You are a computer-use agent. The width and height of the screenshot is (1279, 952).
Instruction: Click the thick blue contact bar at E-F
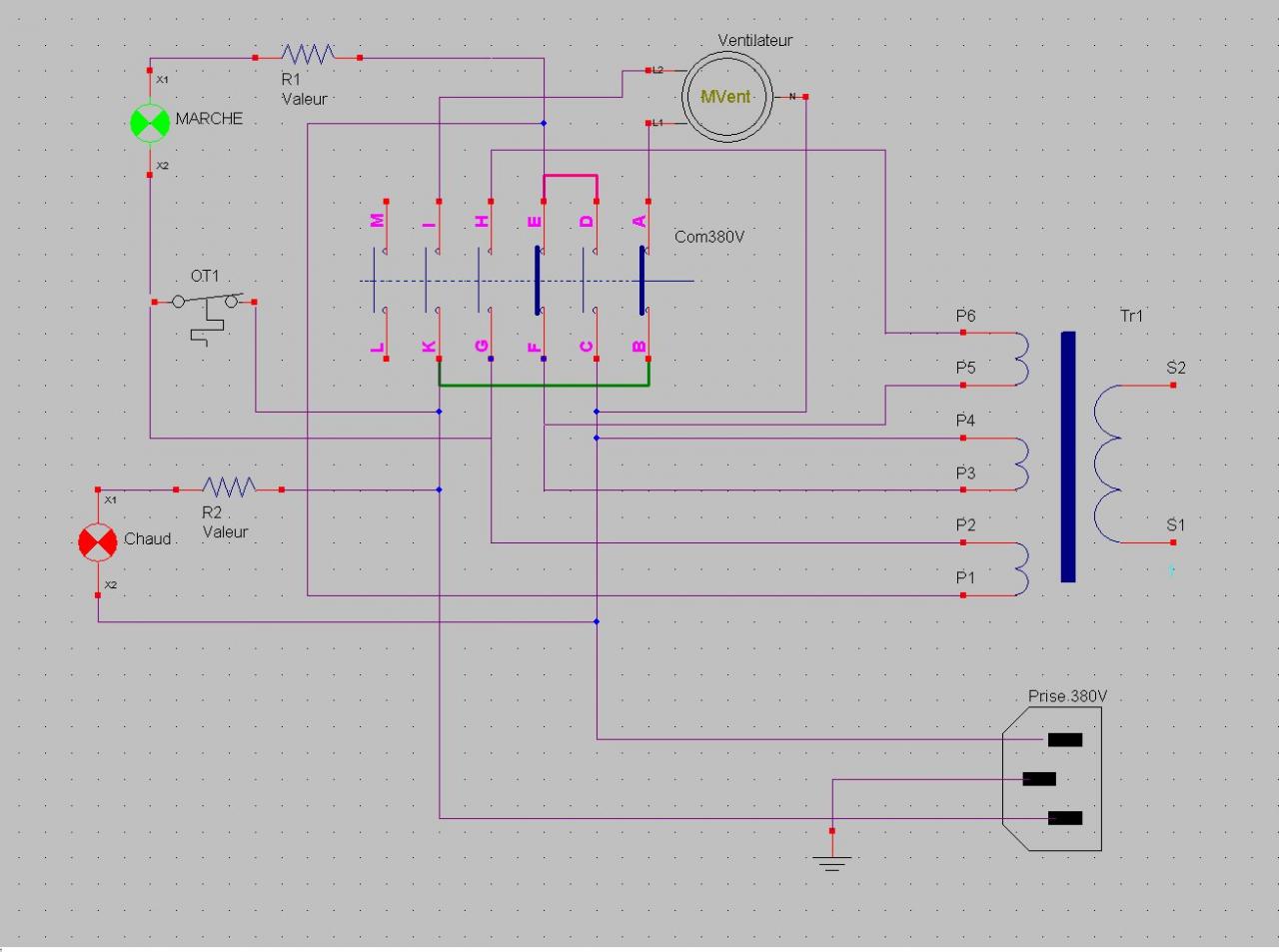tap(538, 280)
